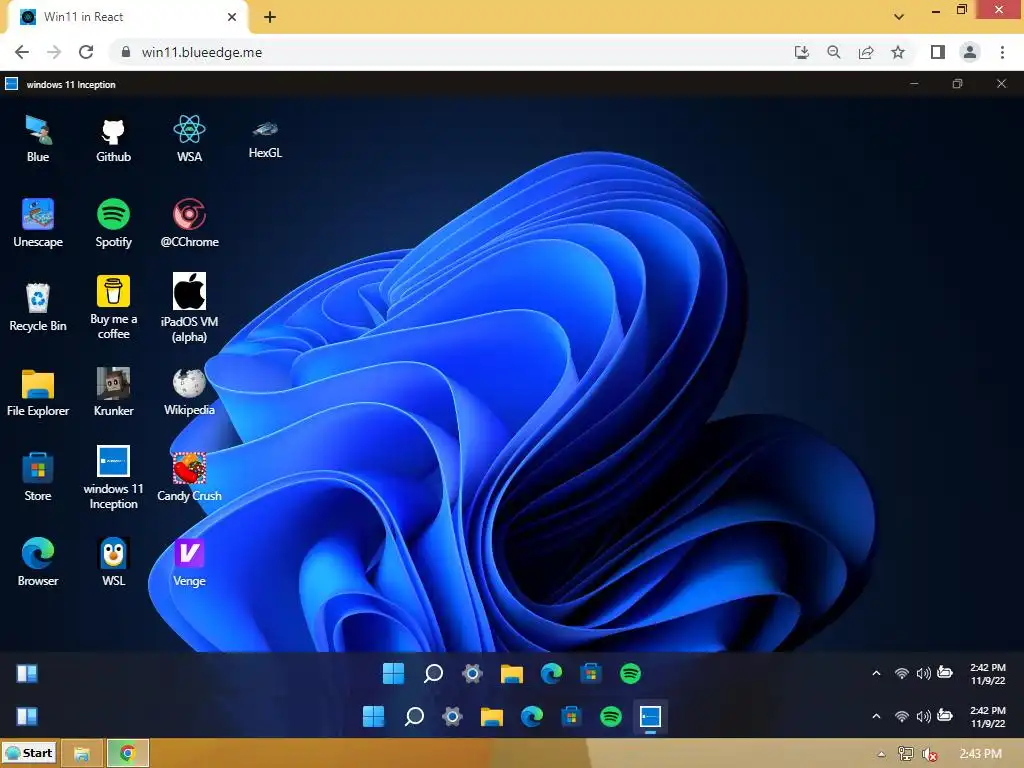Open a new Chrome tab
Viewport: 1024px width, 768px height.
click(270, 18)
